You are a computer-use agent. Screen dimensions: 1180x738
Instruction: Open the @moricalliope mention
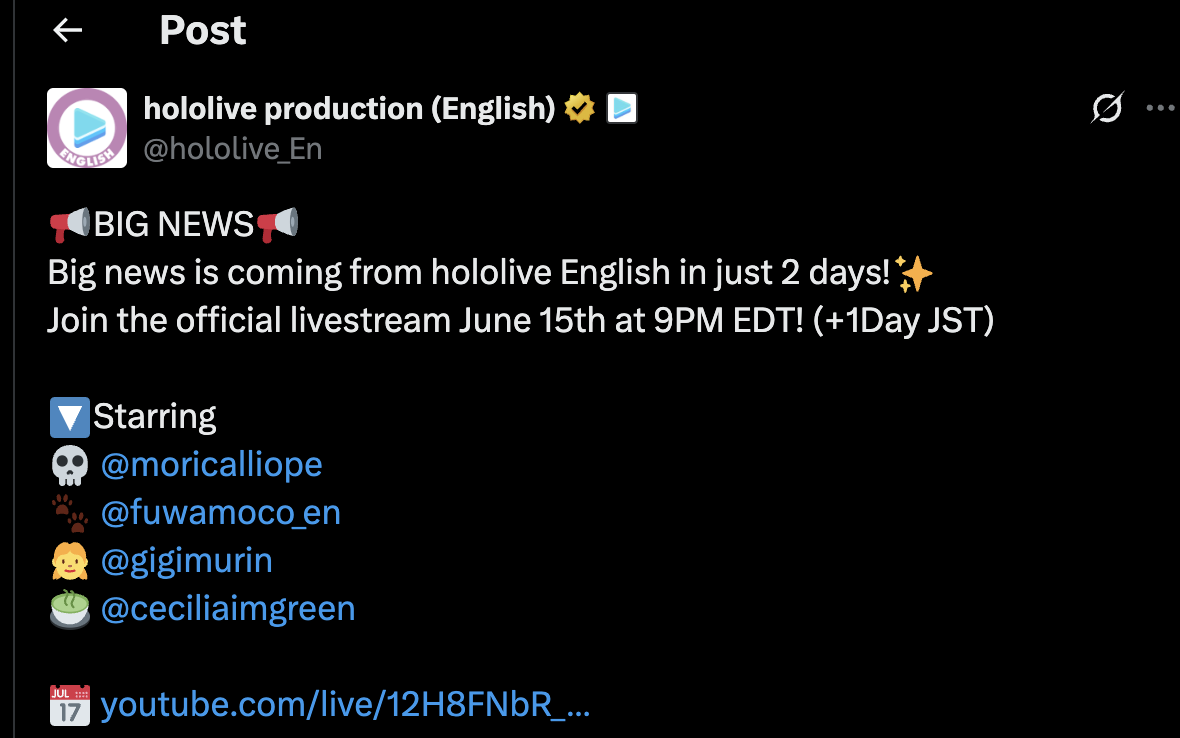212,464
